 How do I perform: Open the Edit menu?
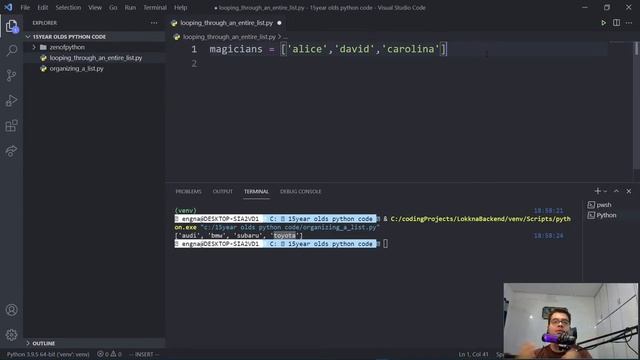(42, 7)
